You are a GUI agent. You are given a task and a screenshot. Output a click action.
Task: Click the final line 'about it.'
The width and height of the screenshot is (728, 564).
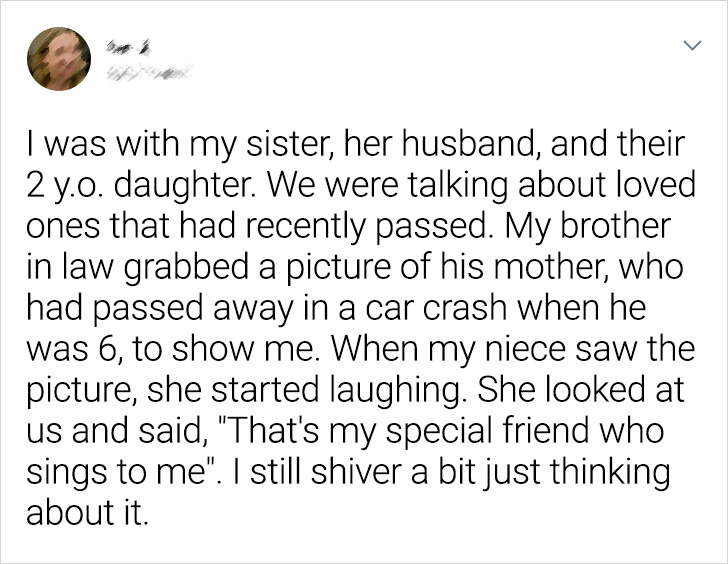point(88,512)
